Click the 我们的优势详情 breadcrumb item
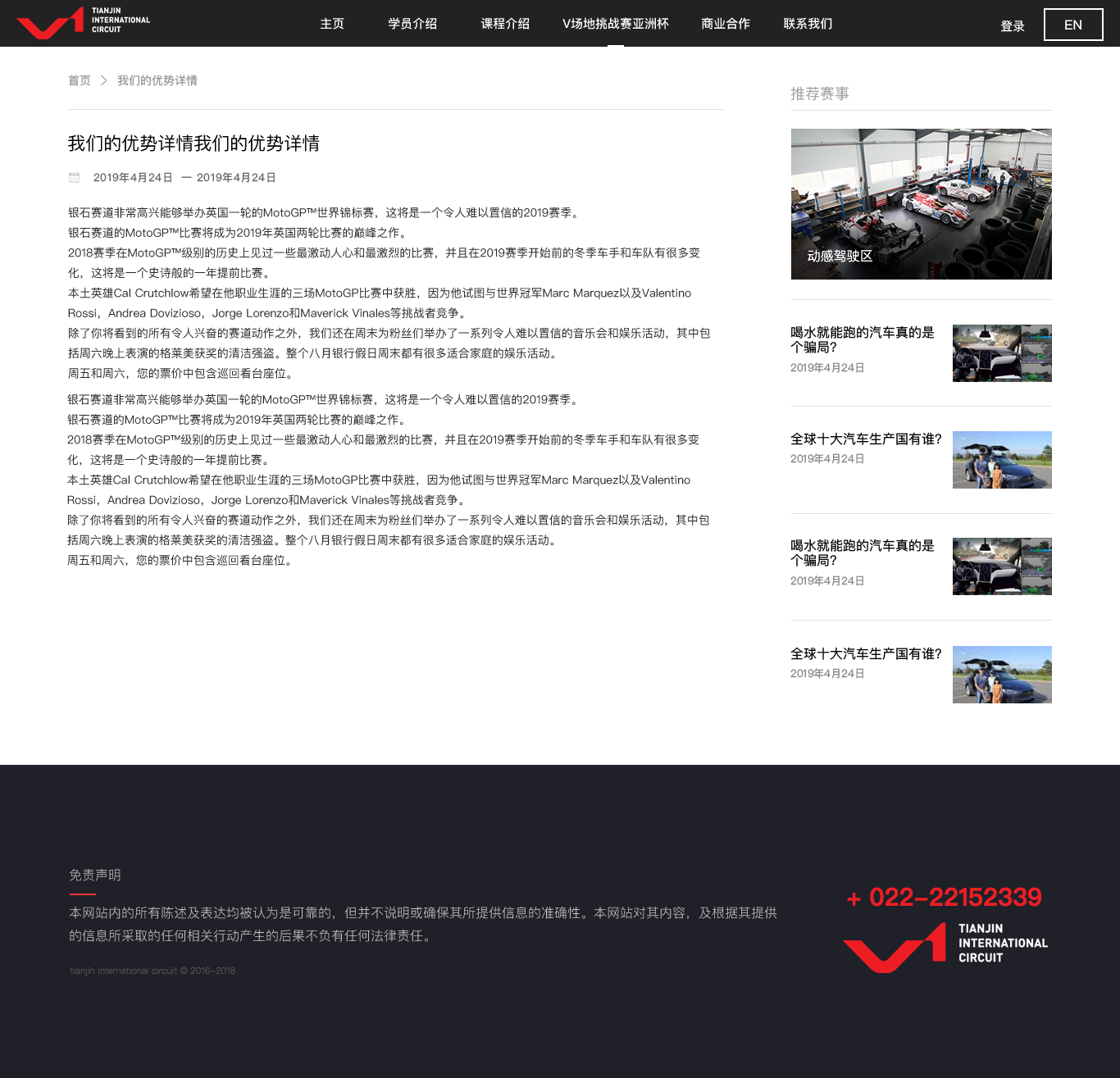1120x1078 pixels. tap(157, 80)
